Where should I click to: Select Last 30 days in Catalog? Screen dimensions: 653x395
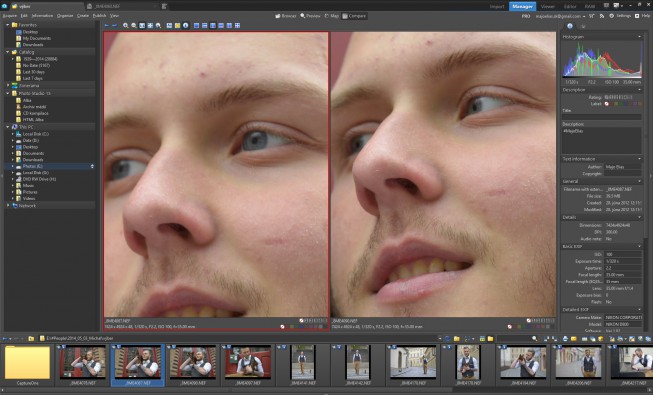33,72
